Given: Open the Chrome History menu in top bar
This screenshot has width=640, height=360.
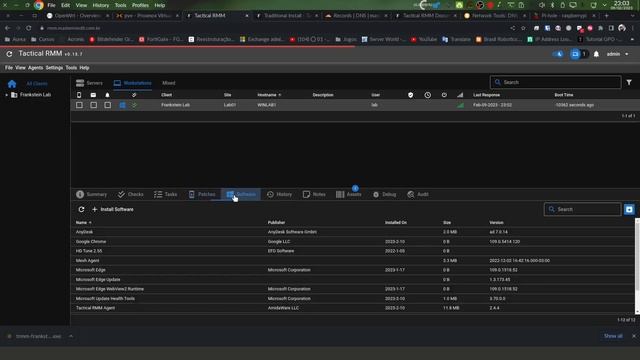Looking at the screenshot, I should pyautogui.click(x=100, y=5).
